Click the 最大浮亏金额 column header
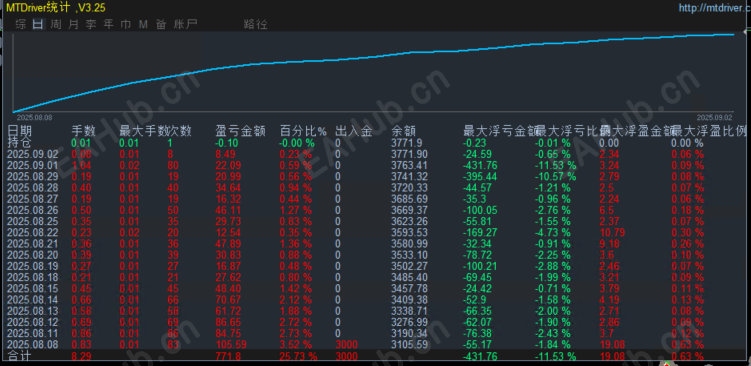This screenshot has height=366, width=751. 500,131
